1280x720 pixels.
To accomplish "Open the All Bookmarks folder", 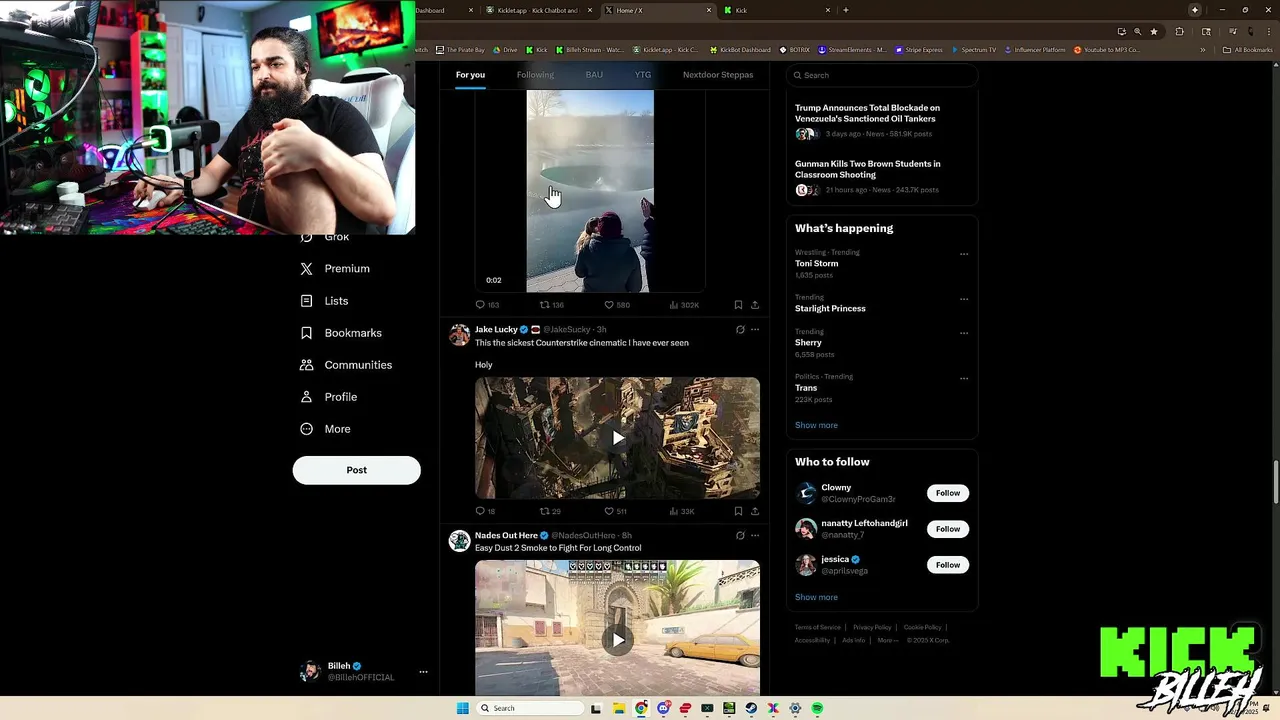I will tap(1247, 50).
